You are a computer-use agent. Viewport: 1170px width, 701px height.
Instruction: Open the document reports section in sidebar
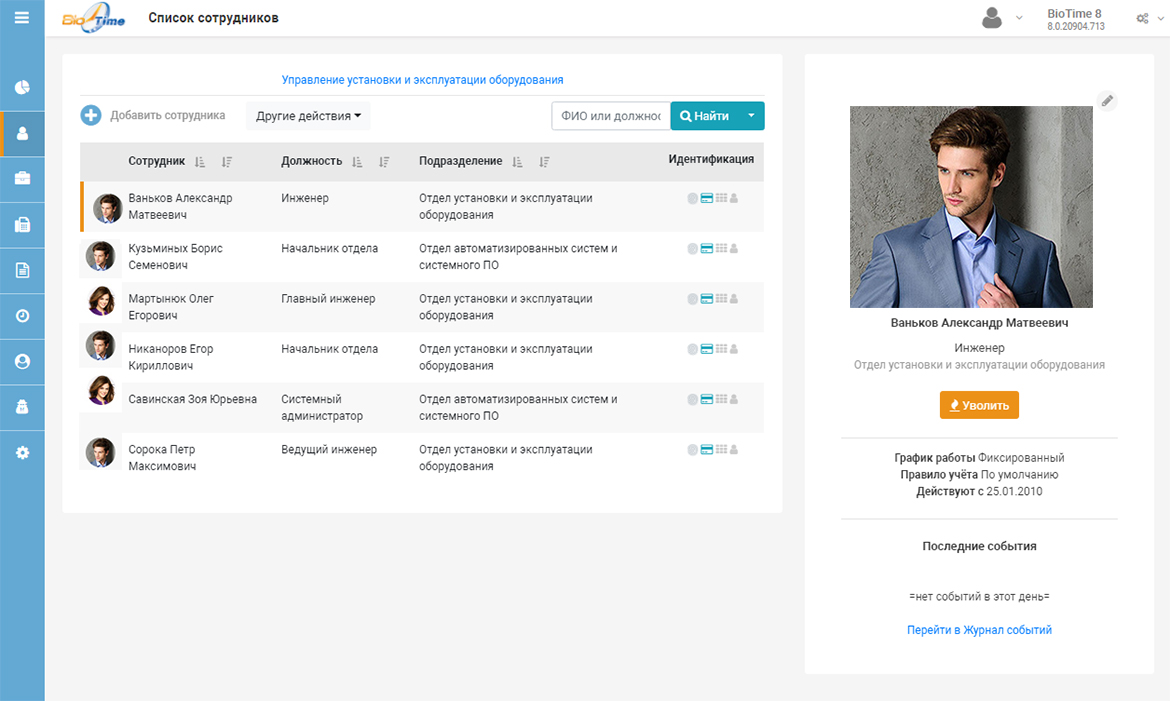22,270
